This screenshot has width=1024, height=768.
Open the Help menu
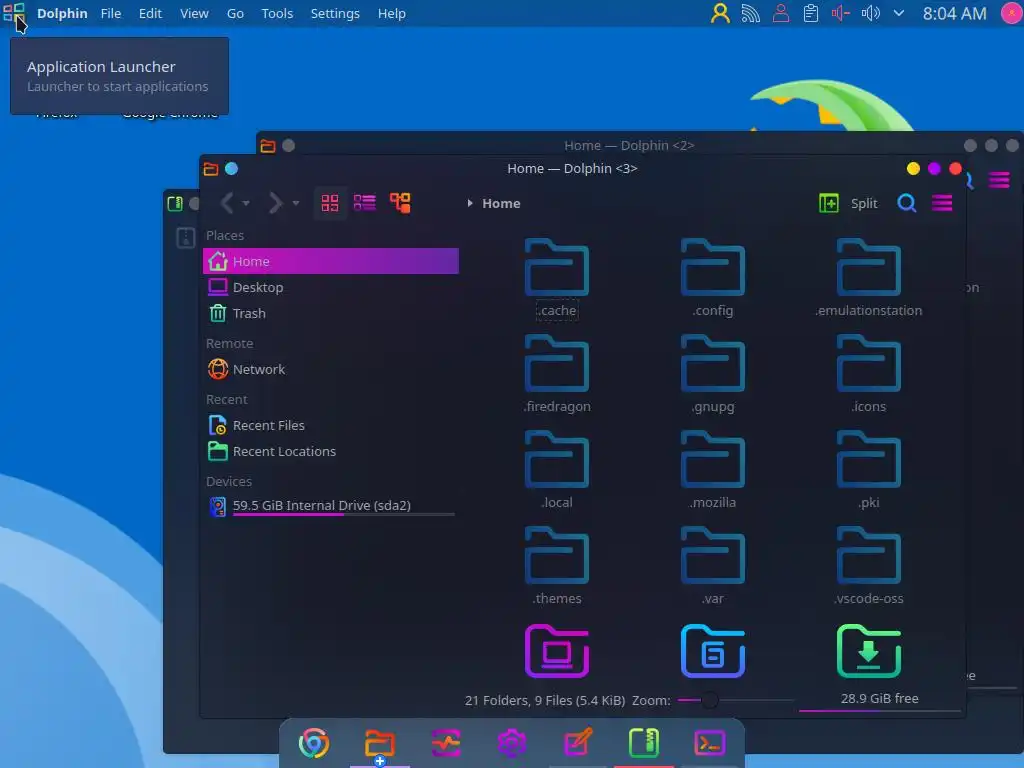392,13
